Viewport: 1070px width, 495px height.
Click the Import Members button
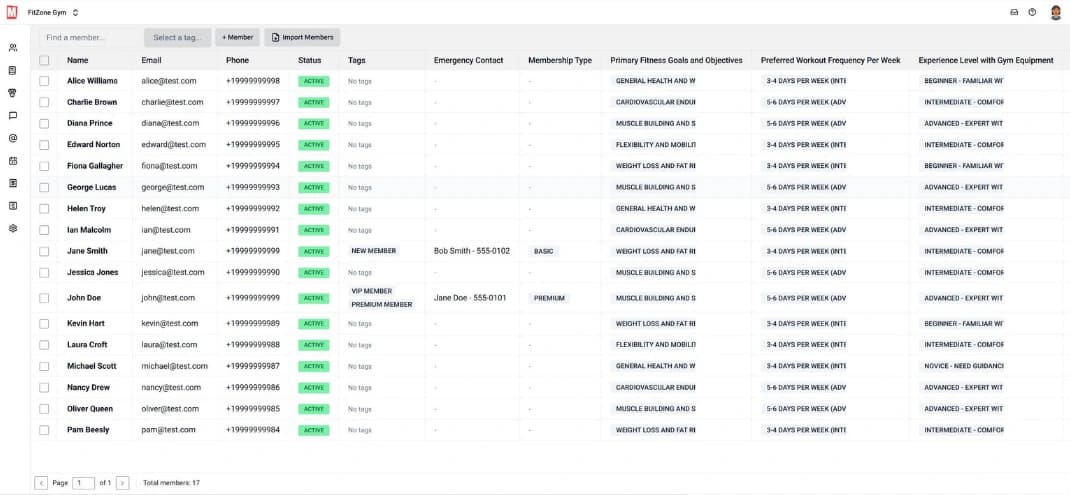coord(301,37)
